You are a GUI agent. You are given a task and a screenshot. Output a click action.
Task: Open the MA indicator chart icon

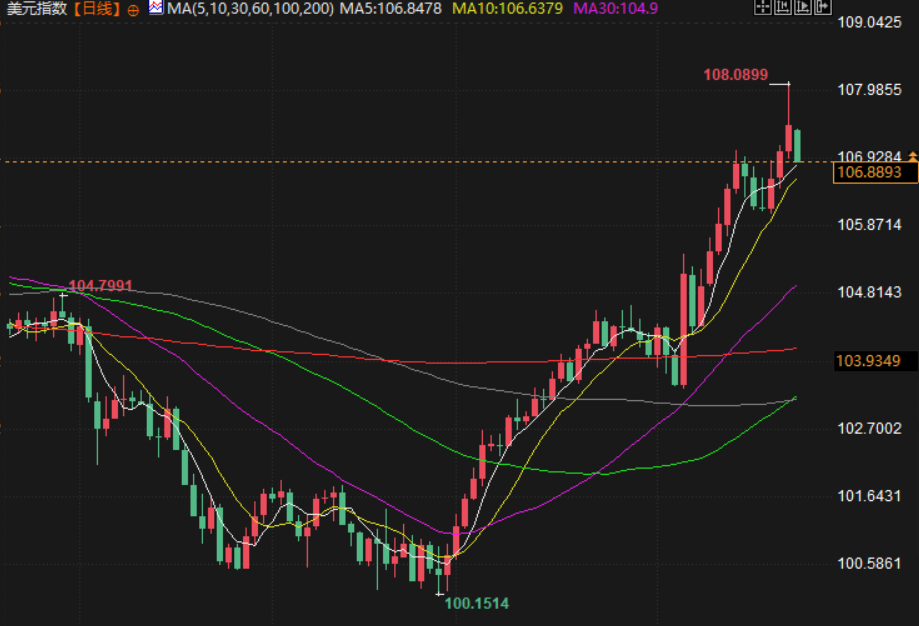pyautogui.click(x=156, y=8)
